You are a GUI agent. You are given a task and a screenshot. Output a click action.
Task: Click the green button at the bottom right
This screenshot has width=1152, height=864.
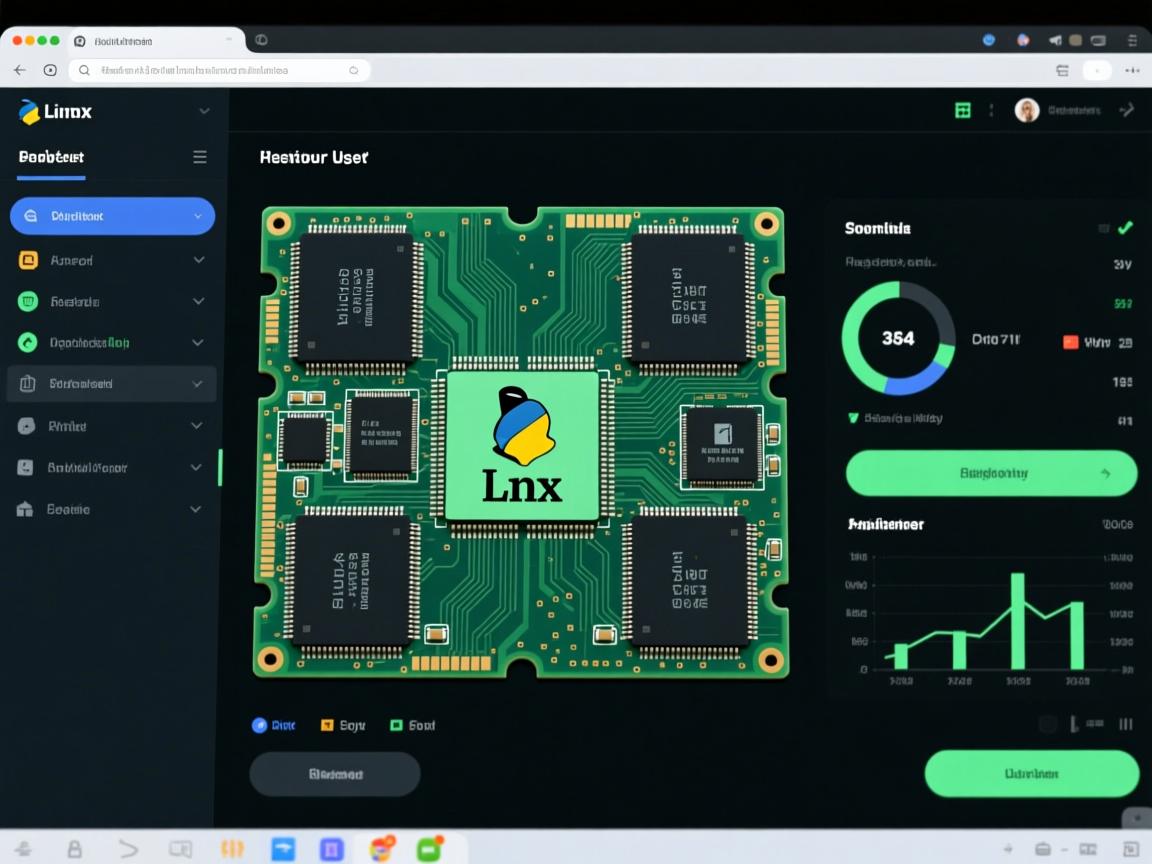[1031, 773]
